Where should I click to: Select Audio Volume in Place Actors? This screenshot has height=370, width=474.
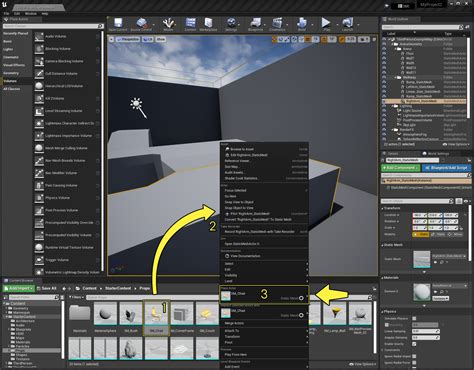coord(67,36)
